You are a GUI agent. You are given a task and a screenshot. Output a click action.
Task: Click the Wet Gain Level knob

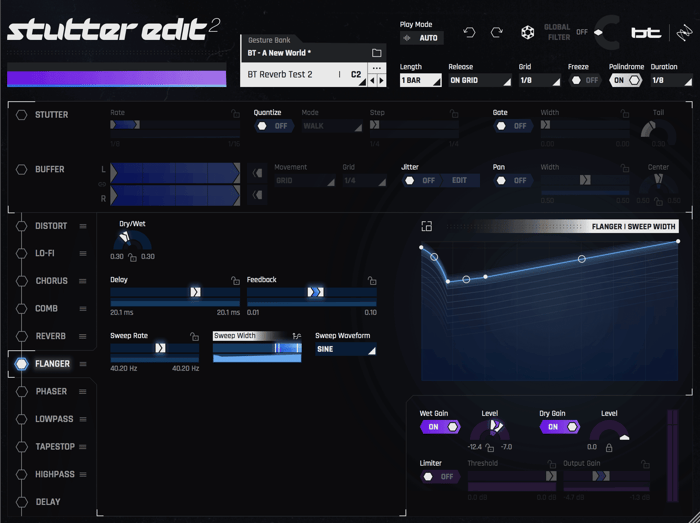tap(490, 429)
